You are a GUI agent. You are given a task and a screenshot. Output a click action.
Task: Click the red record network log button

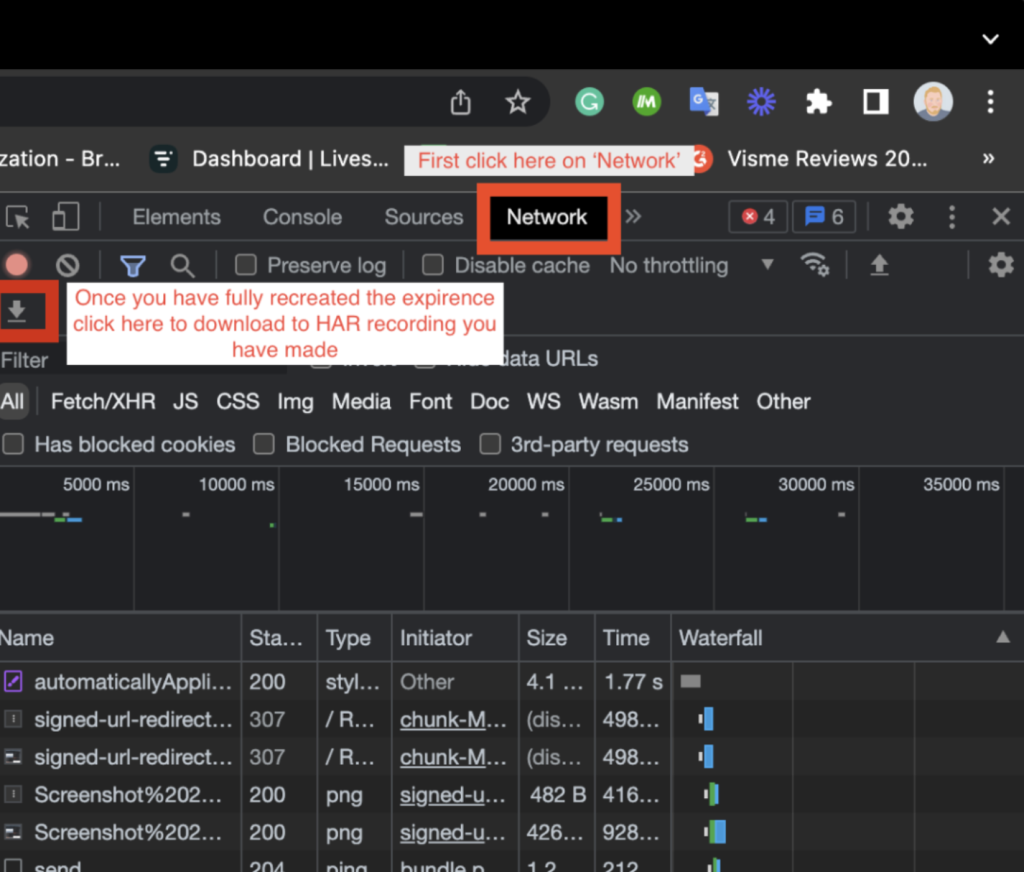(x=16, y=265)
